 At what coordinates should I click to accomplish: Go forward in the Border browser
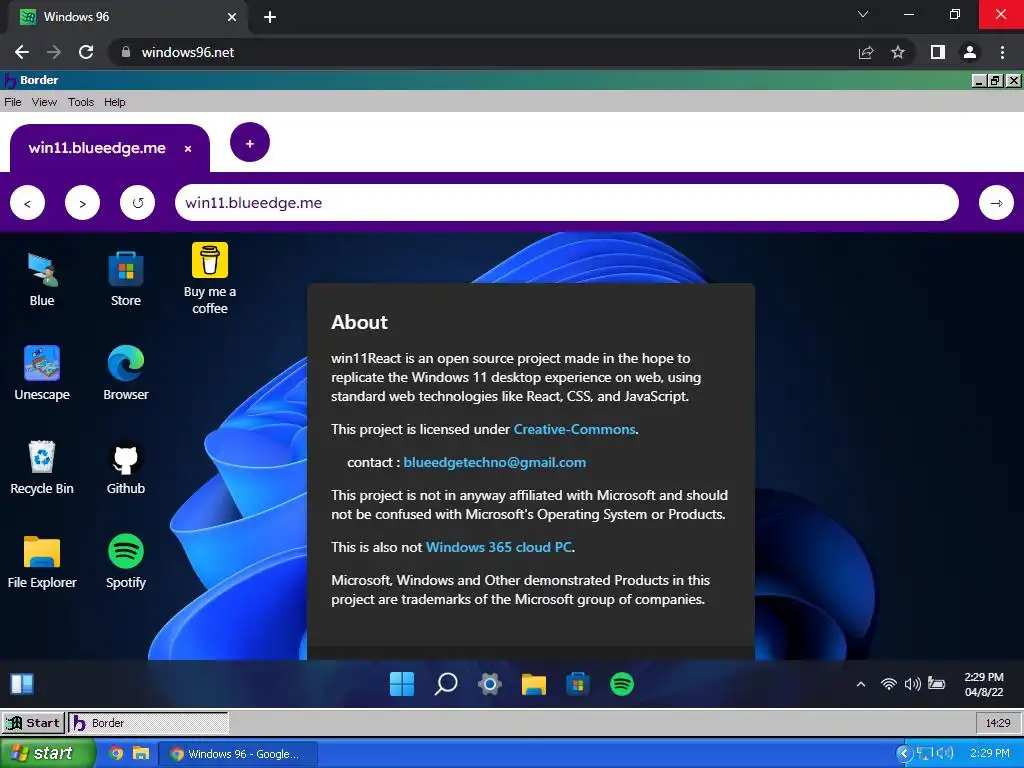pyautogui.click(x=82, y=203)
